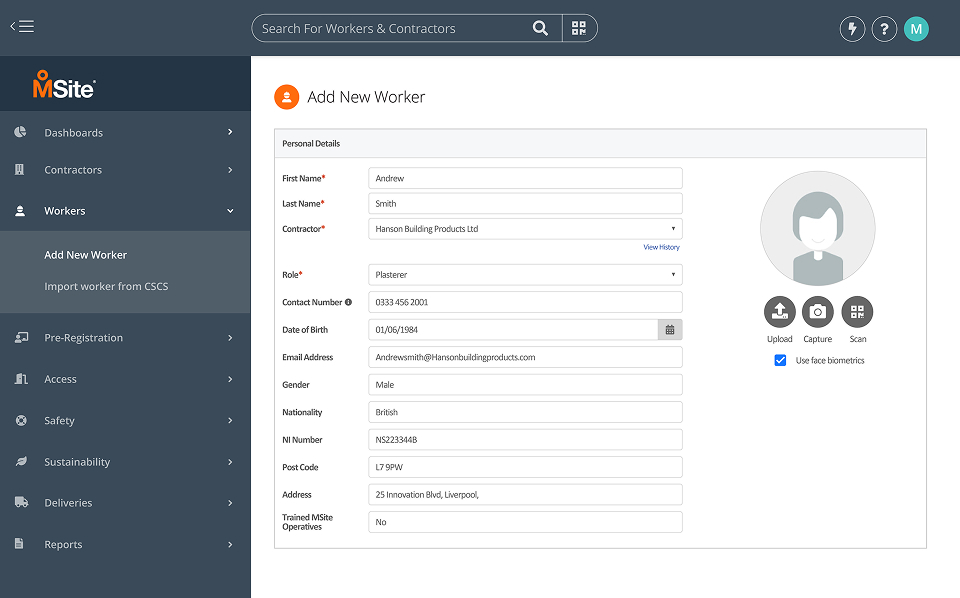Click the lightning bolt quick actions icon

point(852,29)
